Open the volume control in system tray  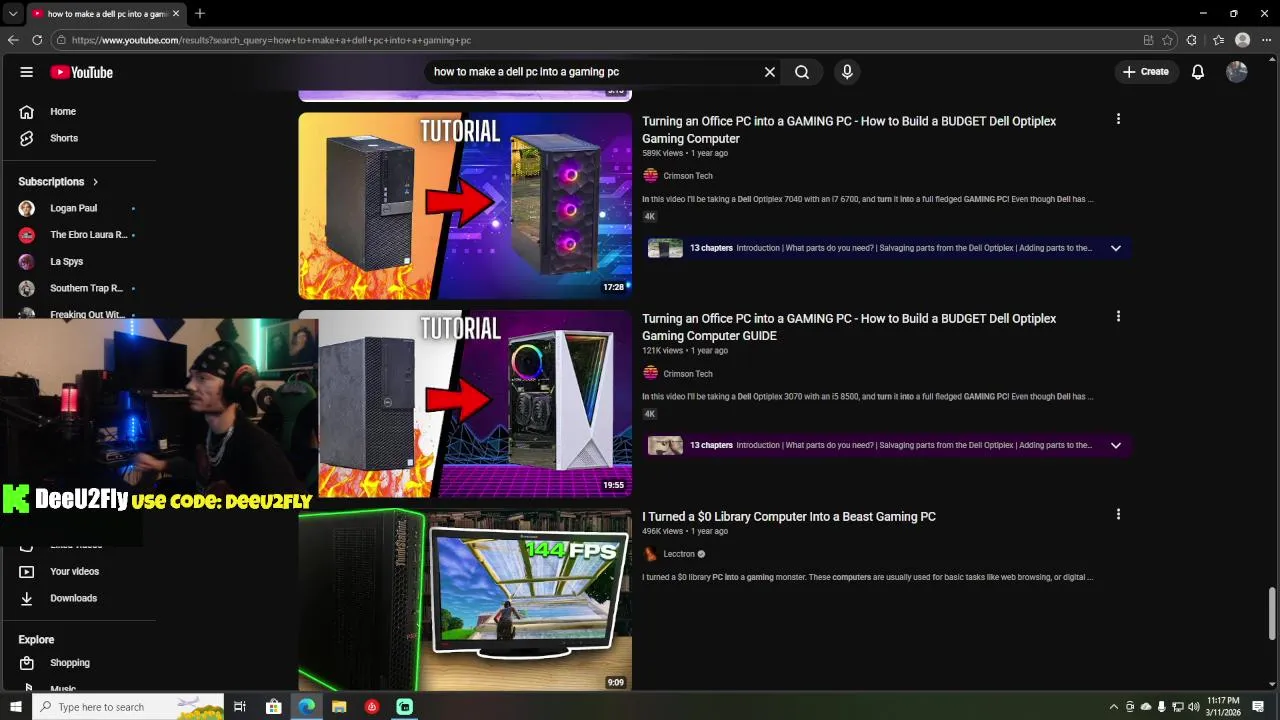click(x=1194, y=707)
